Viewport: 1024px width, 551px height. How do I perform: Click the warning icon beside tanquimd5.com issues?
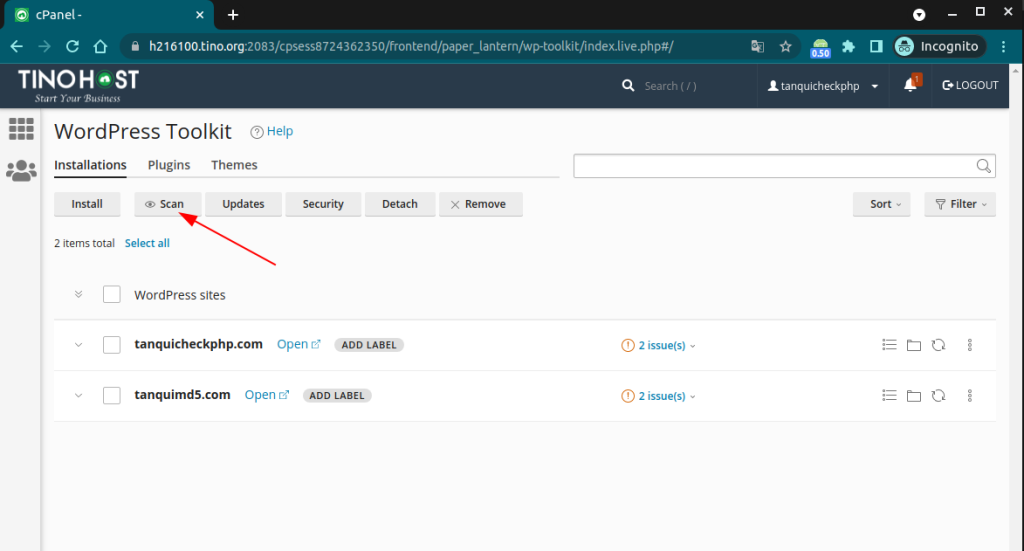tap(628, 396)
